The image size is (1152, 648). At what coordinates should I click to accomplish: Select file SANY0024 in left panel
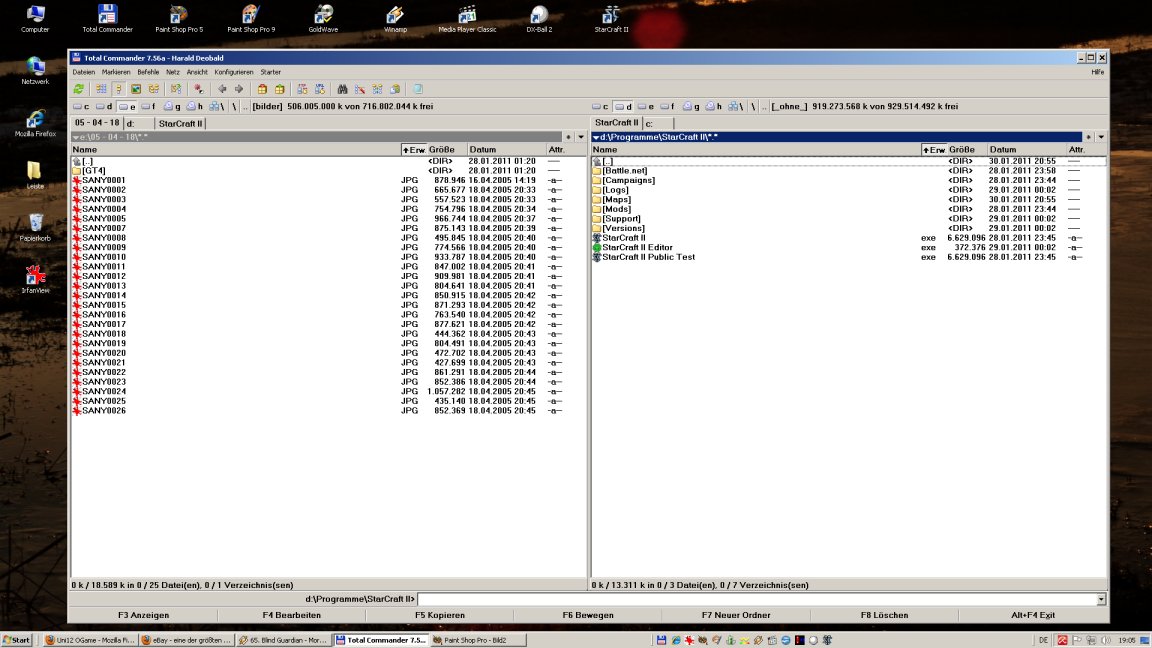click(x=104, y=392)
